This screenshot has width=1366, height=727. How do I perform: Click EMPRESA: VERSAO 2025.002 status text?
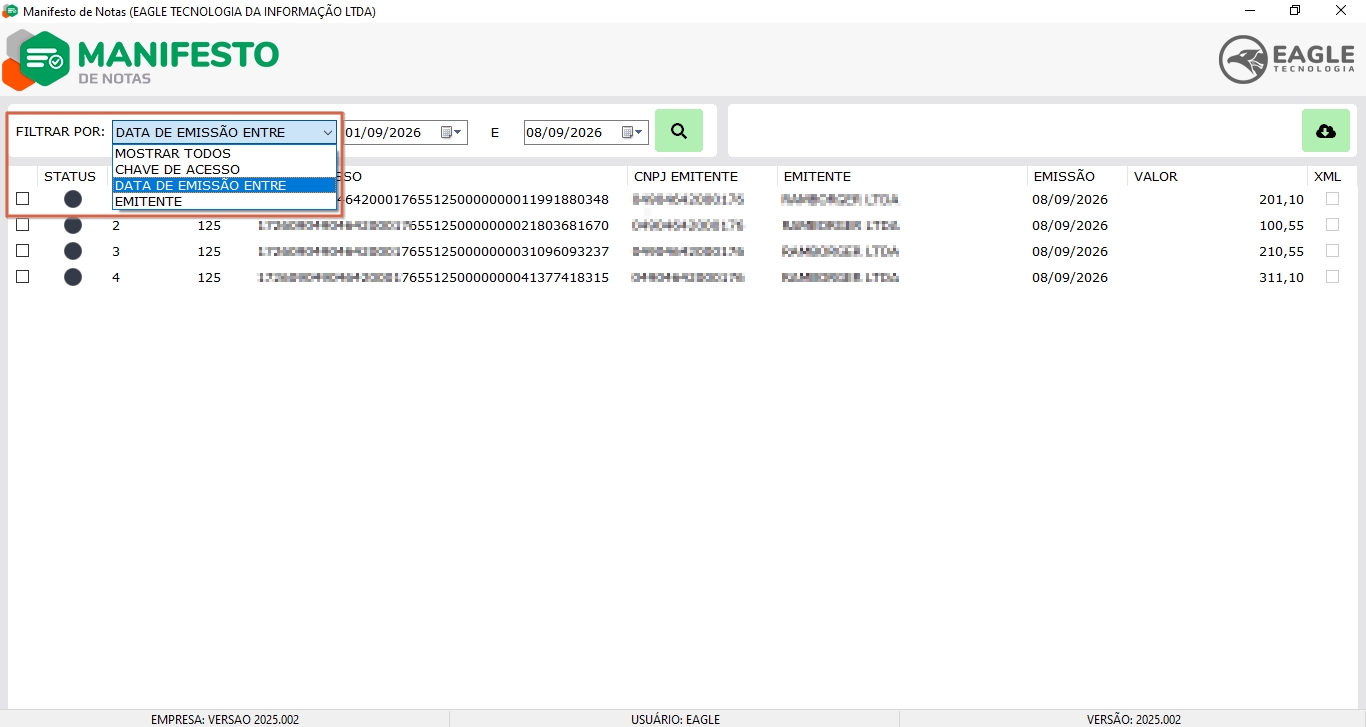point(225,720)
